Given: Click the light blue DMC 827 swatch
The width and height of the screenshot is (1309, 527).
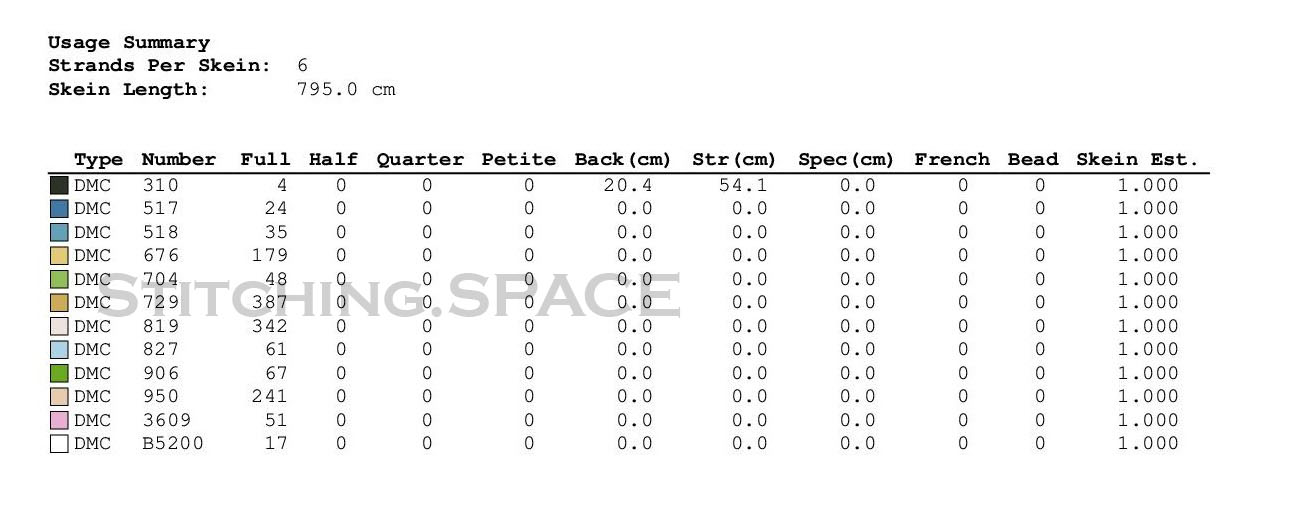Looking at the screenshot, I should [x=59, y=350].
